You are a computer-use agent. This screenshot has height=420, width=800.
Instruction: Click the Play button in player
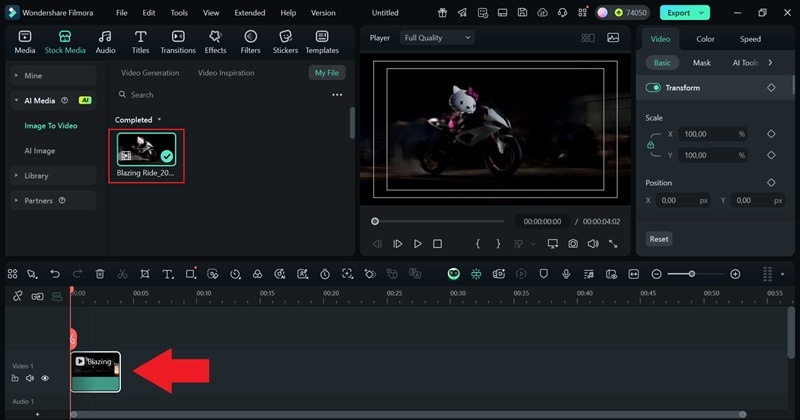[x=417, y=244]
